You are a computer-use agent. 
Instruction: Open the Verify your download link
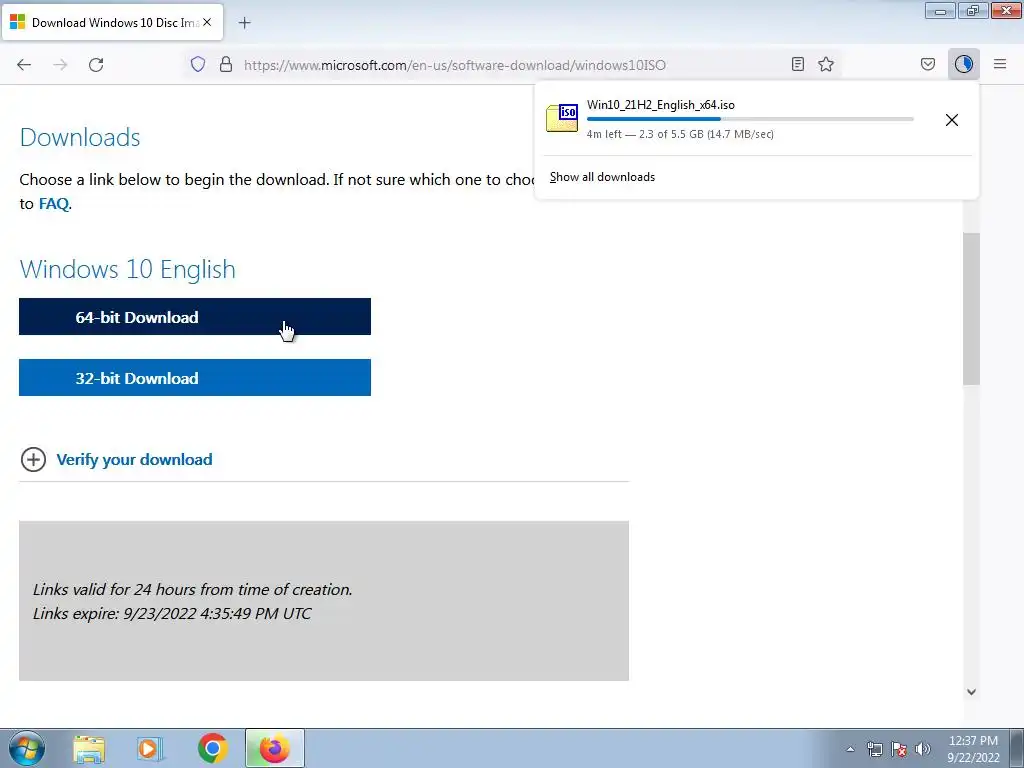[x=135, y=459]
